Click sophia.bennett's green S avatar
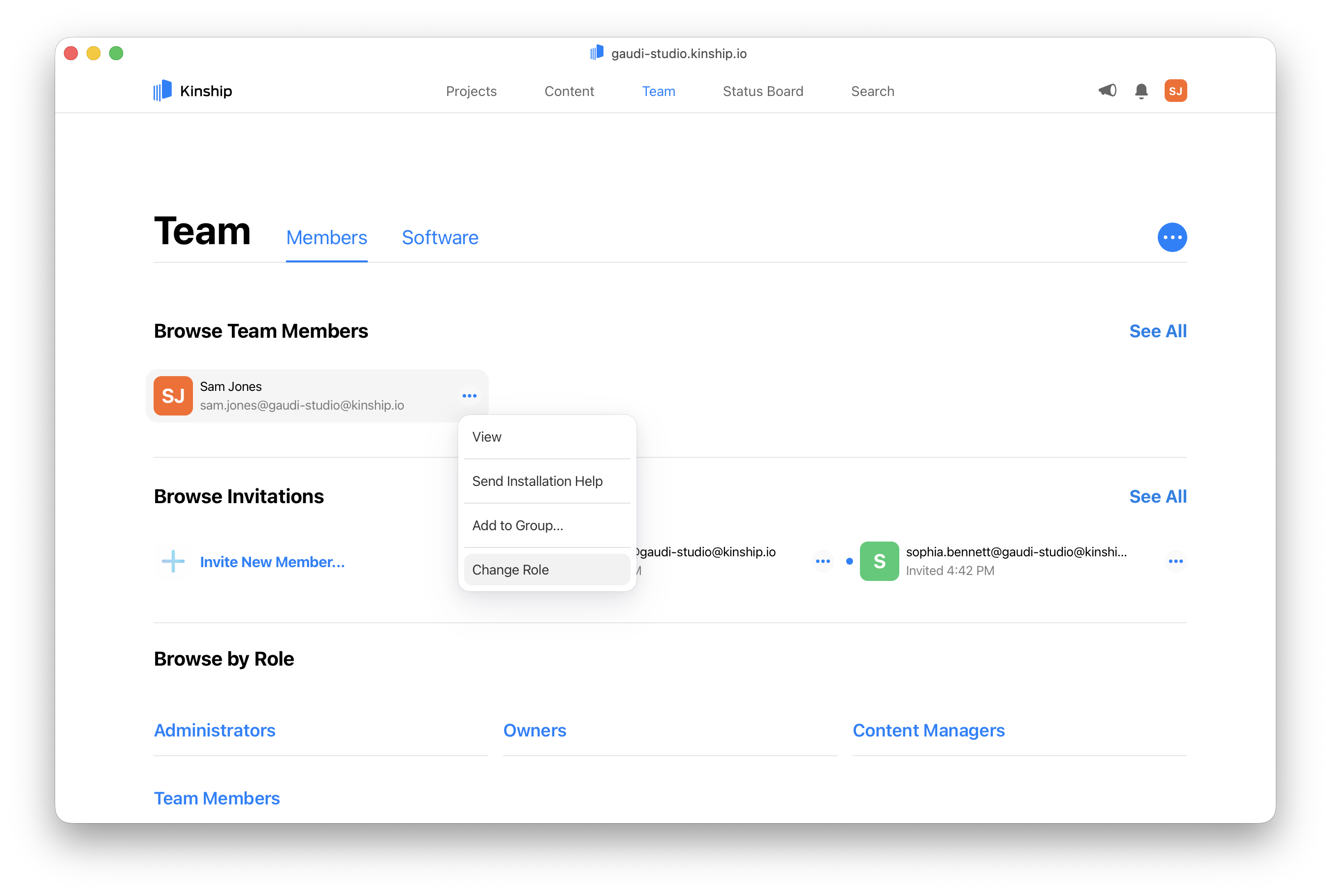 [x=879, y=561]
